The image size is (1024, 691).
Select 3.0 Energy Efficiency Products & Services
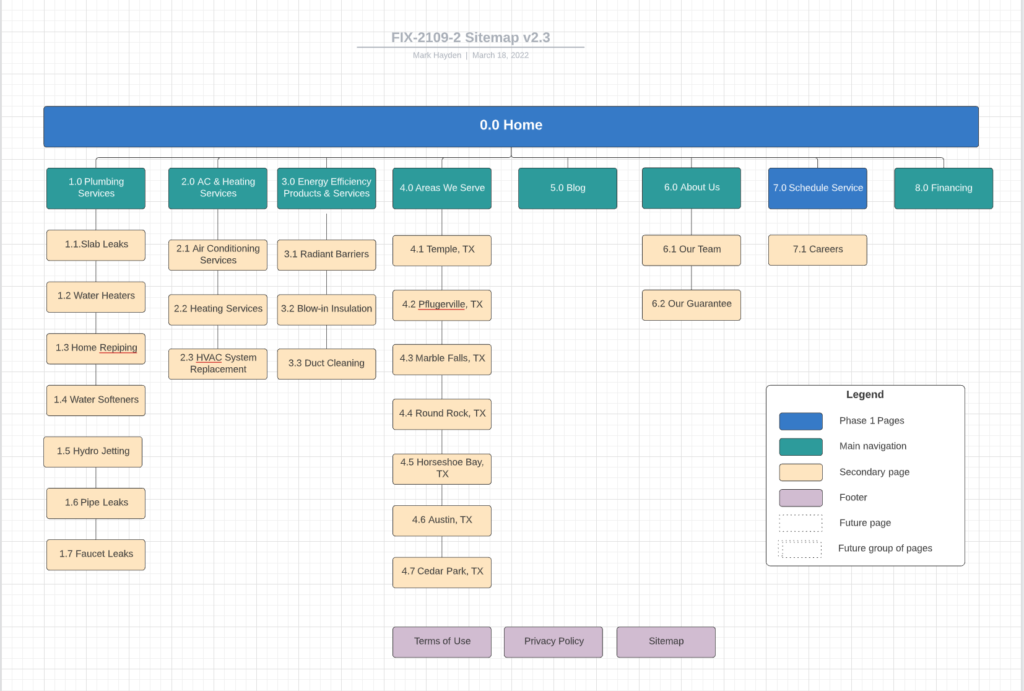327,188
